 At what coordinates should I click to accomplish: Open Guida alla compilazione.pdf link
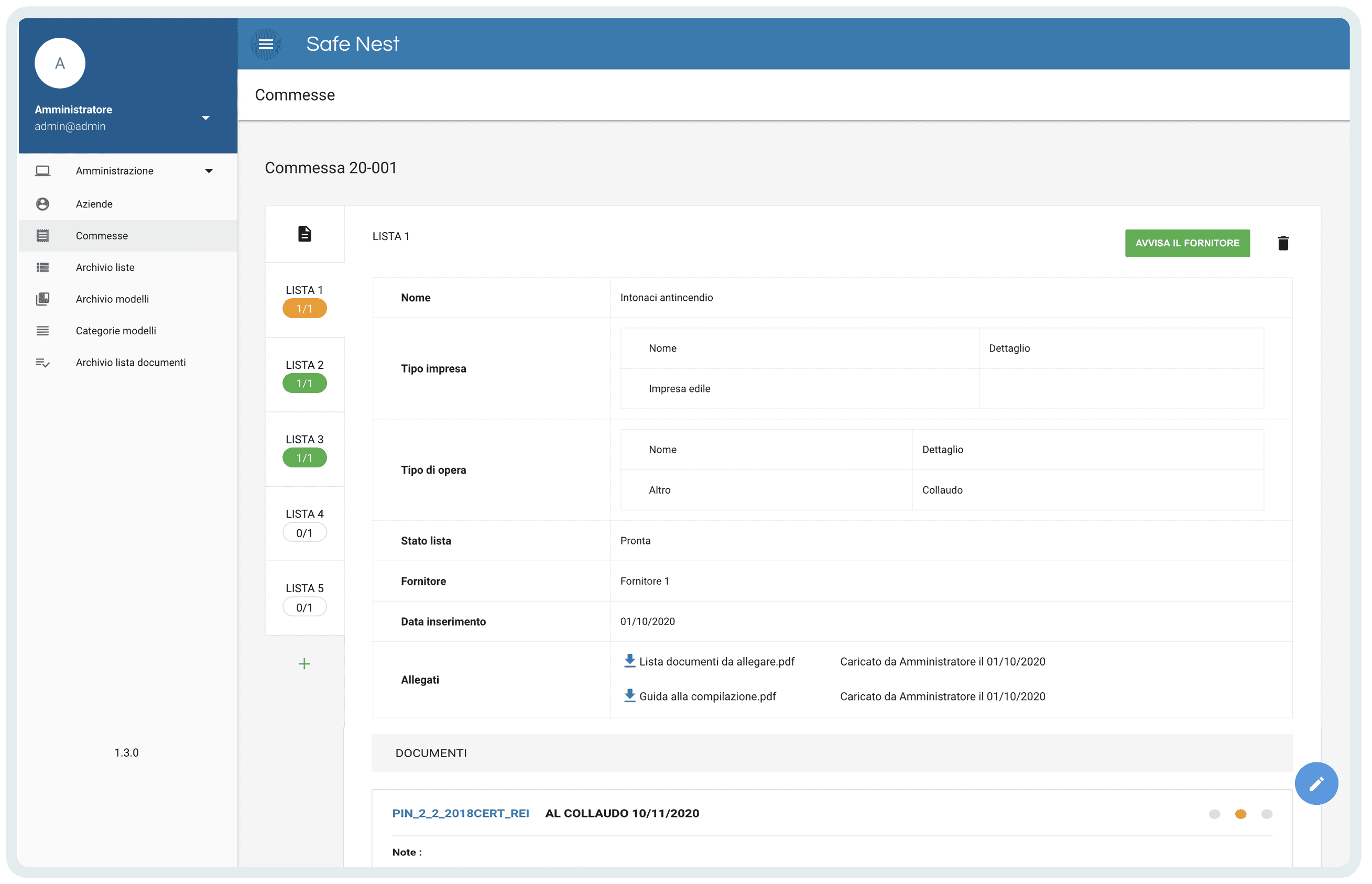[708, 697]
